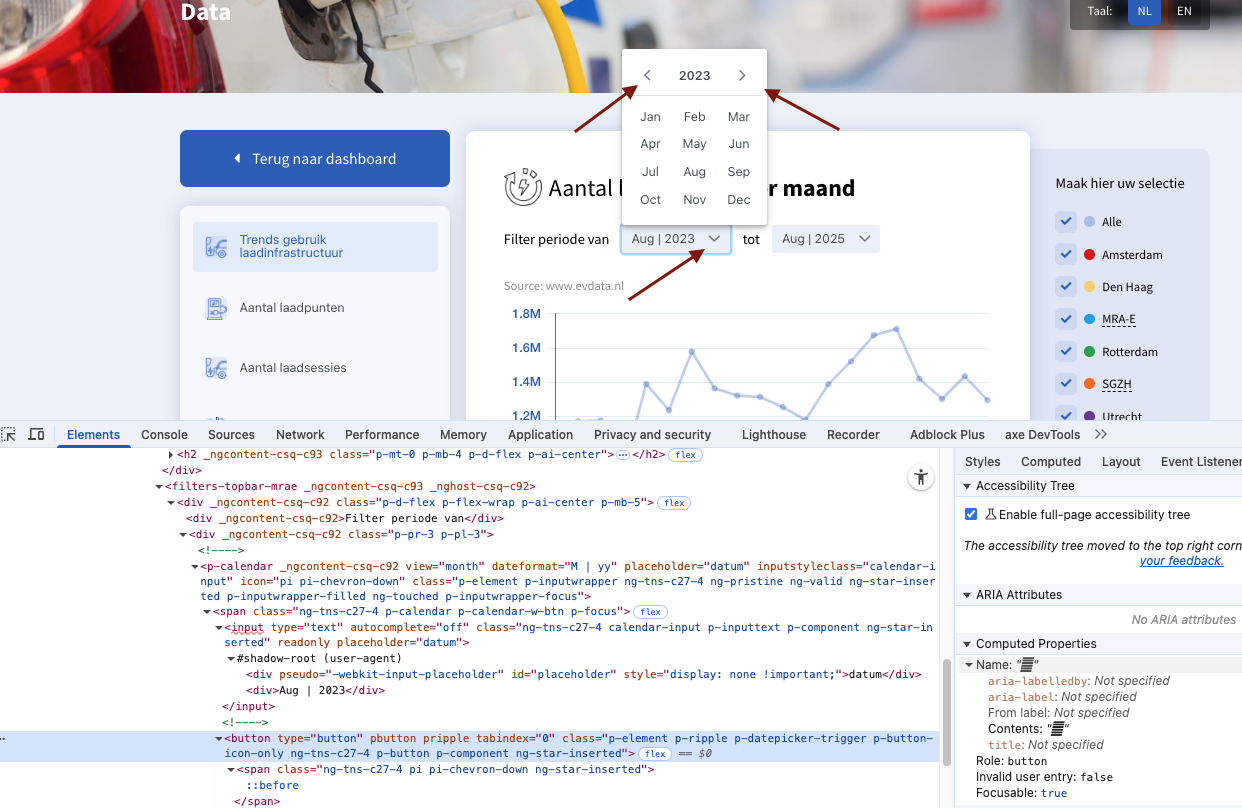Collapse the ARIA Attributes section

(967, 595)
